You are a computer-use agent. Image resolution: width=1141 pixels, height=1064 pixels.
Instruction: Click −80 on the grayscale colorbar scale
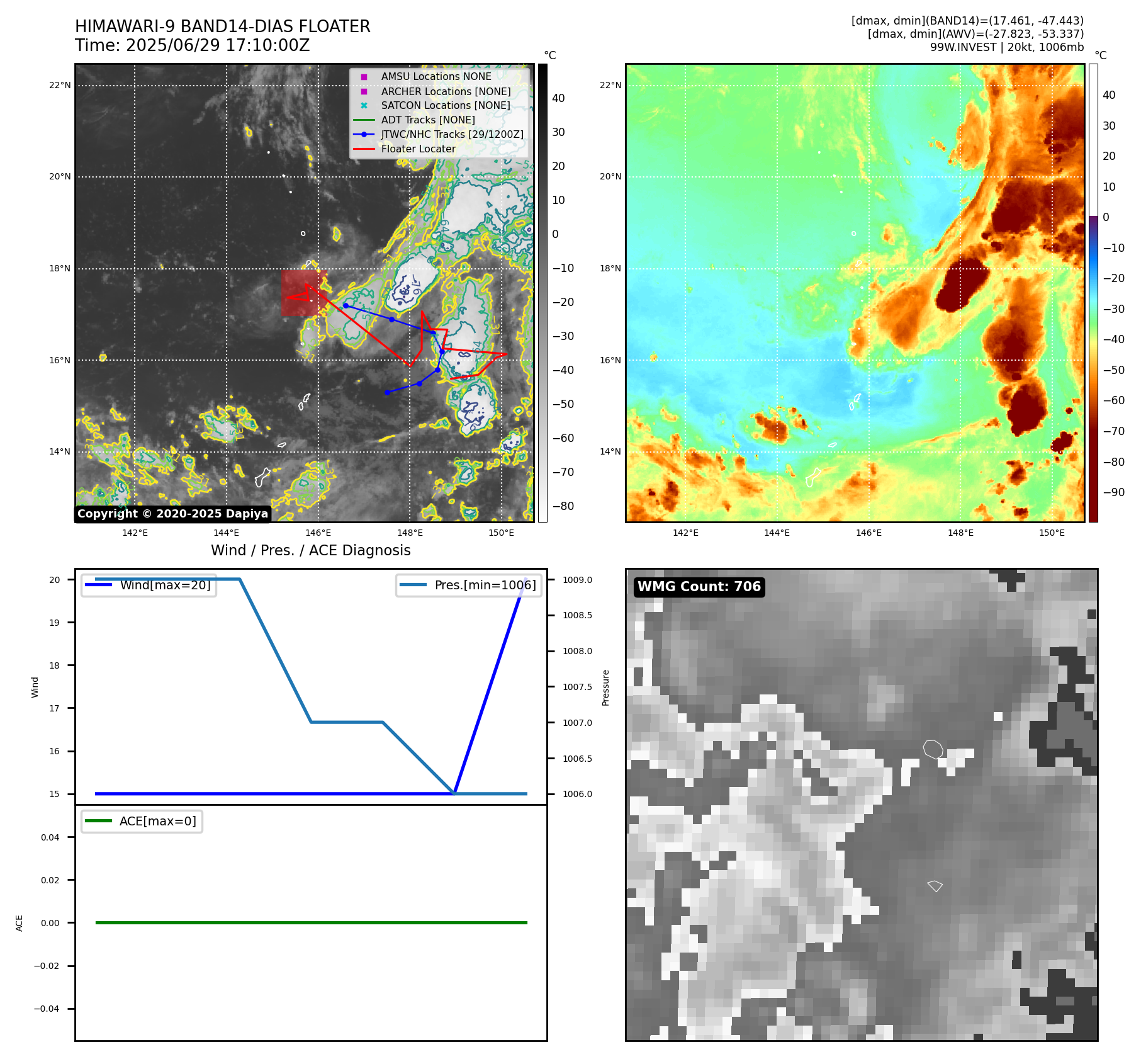(x=563, y=506)
